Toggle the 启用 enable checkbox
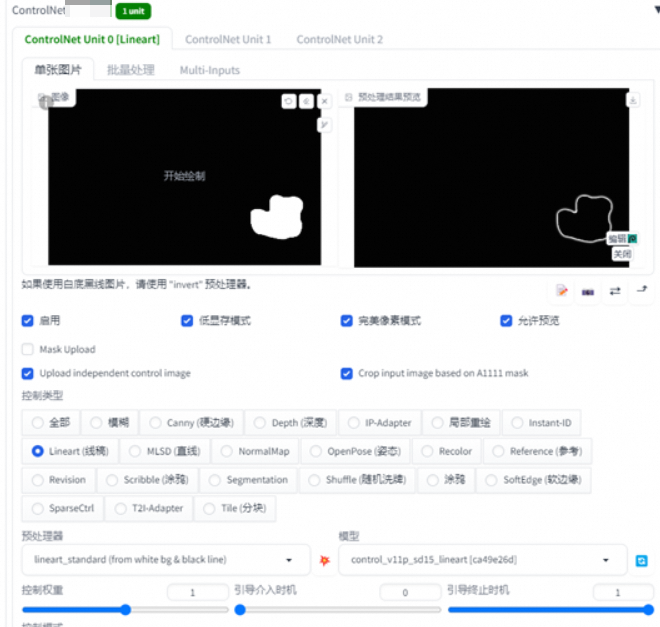 tap(27, 321)
